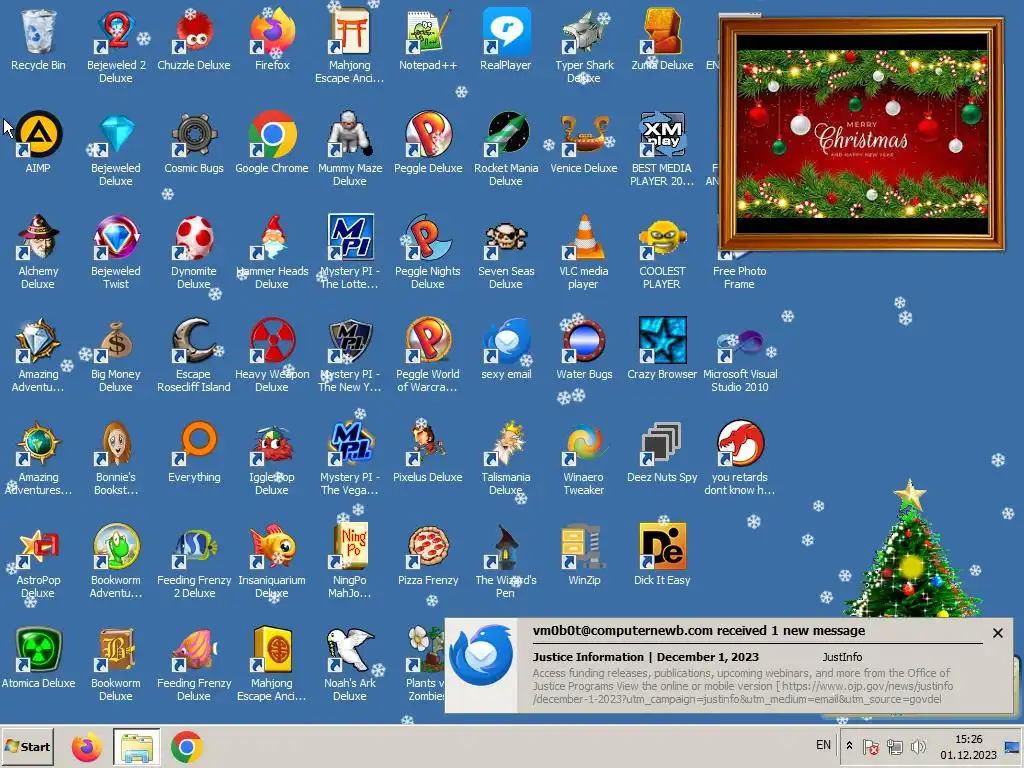The width and height of the screenshot is (1024, 768).
Task: Select the Cosmic Bugs icon
Action: (x=194, y=142)
